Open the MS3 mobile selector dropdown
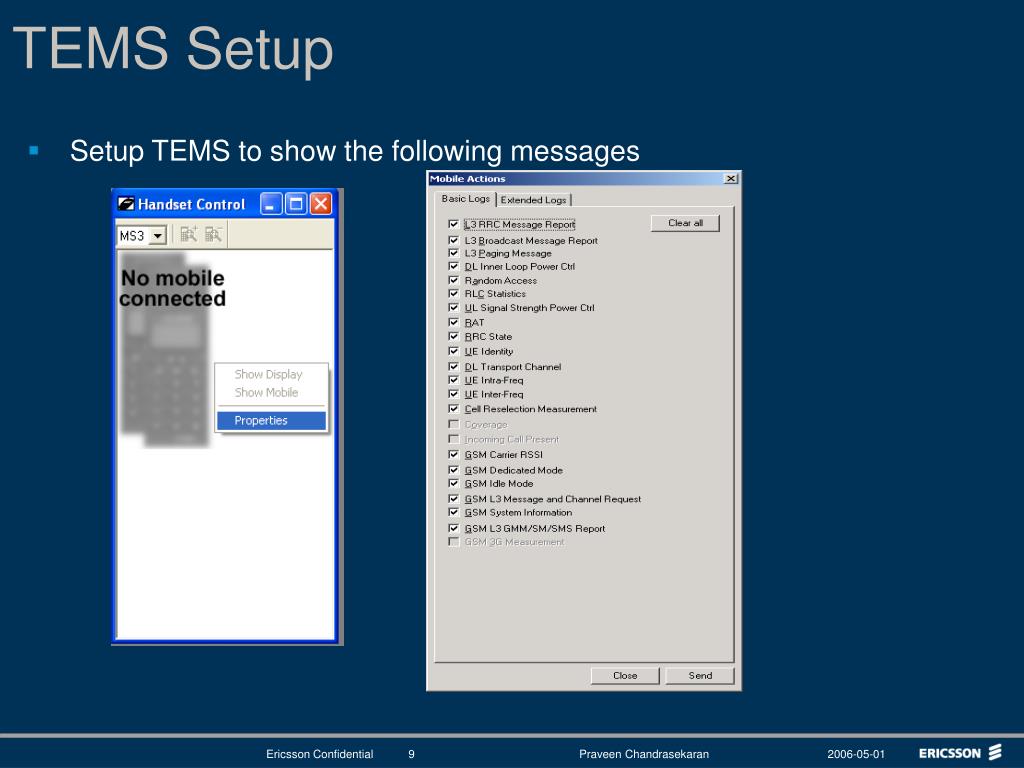The height and width of the screenshot is (768, 1024). pos(157,236)
